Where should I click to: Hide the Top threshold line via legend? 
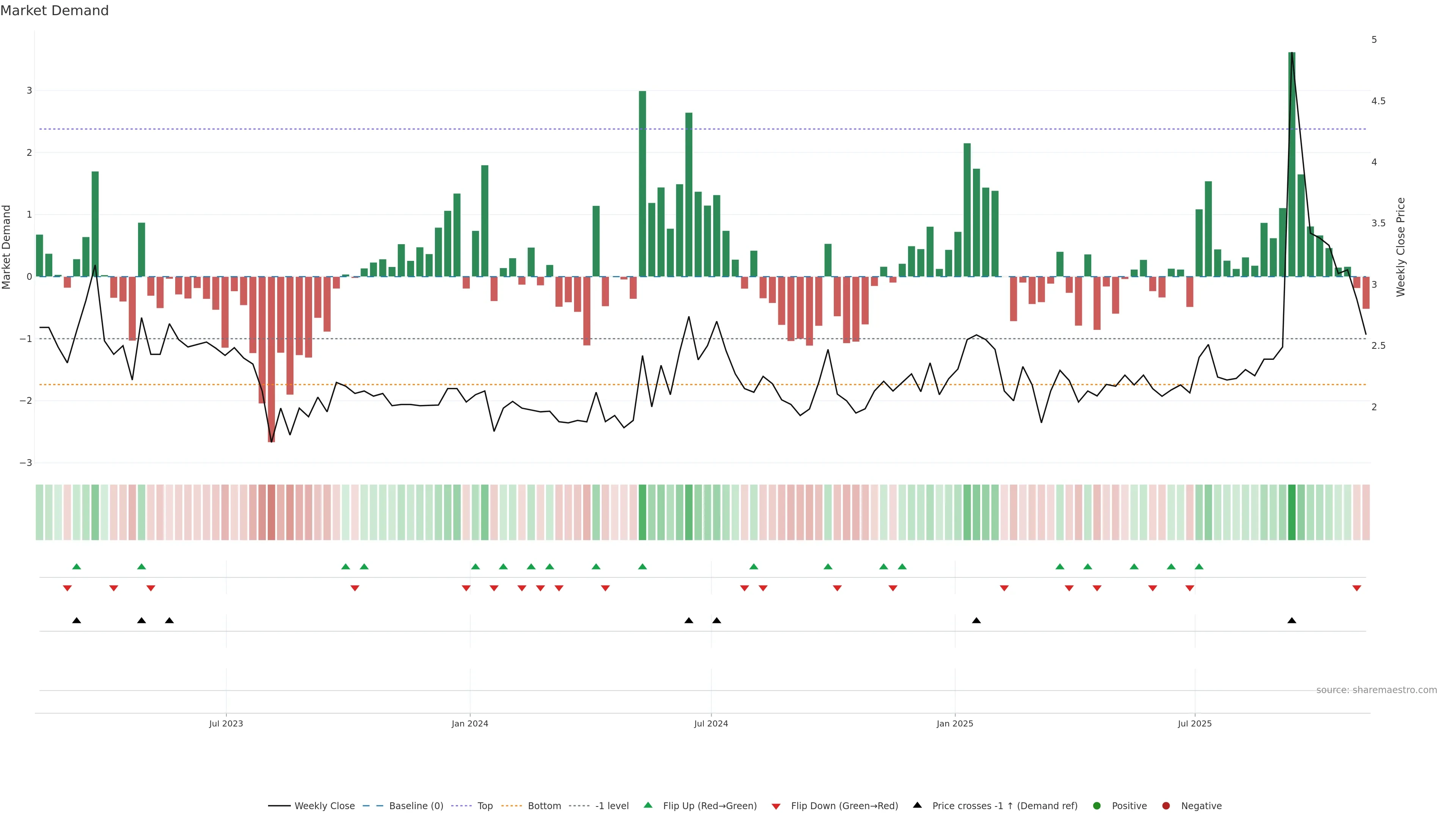click(485, 806)
